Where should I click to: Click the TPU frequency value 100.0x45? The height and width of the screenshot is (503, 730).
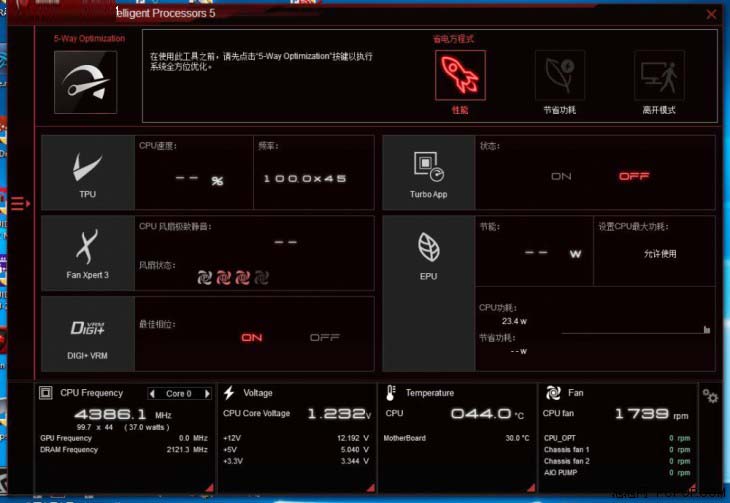305,178
